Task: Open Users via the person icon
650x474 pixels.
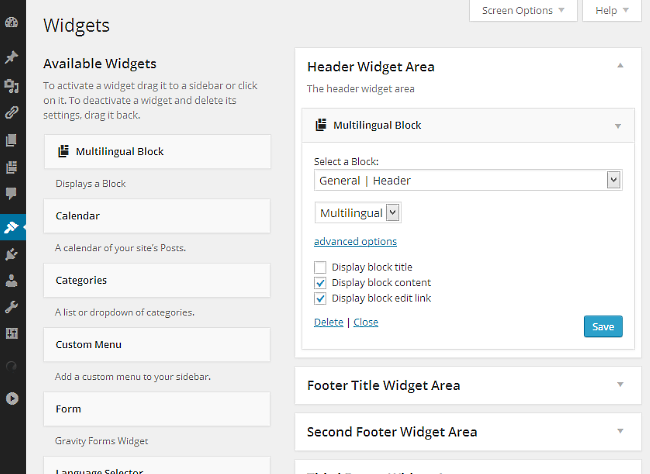Action: coord(12,281)
